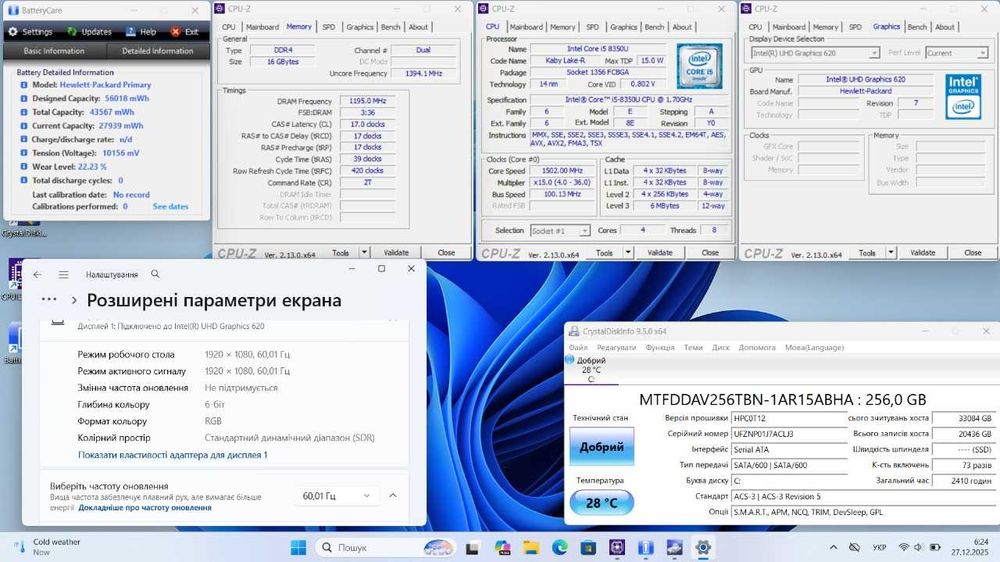Select the drive C: health indicator
This screenshot has height=562, width=1000.
[591, 370]
